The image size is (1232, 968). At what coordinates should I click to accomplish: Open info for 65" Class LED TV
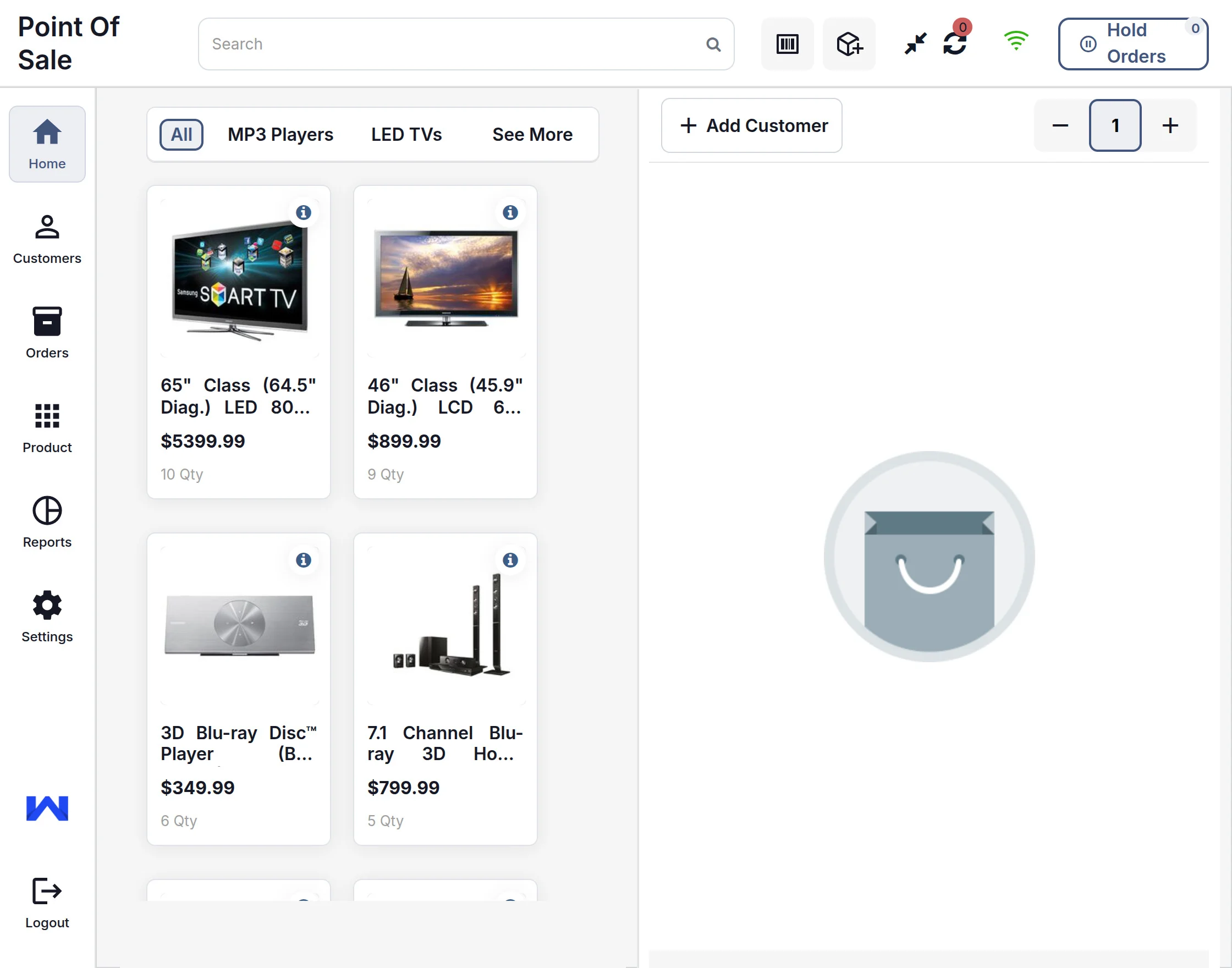tap(304, 212)
